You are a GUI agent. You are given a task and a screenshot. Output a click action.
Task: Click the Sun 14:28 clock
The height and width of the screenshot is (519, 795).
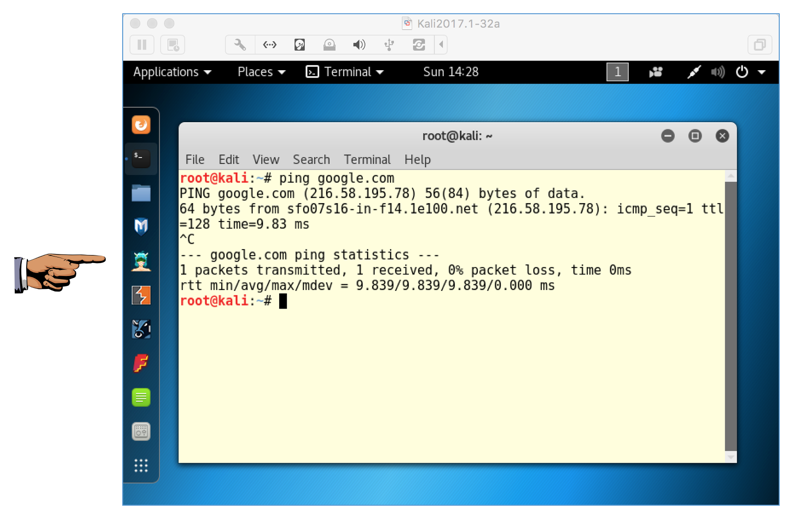(x=451, y=72)
